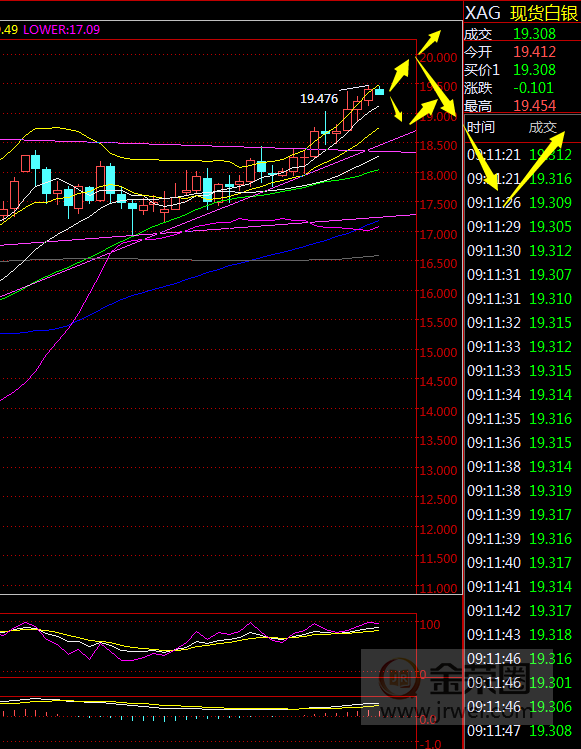Image resolution: width=581 pixels, height=749 pixels.
Task: Click the 11.000 price axis label
Action: click(438, 588)
